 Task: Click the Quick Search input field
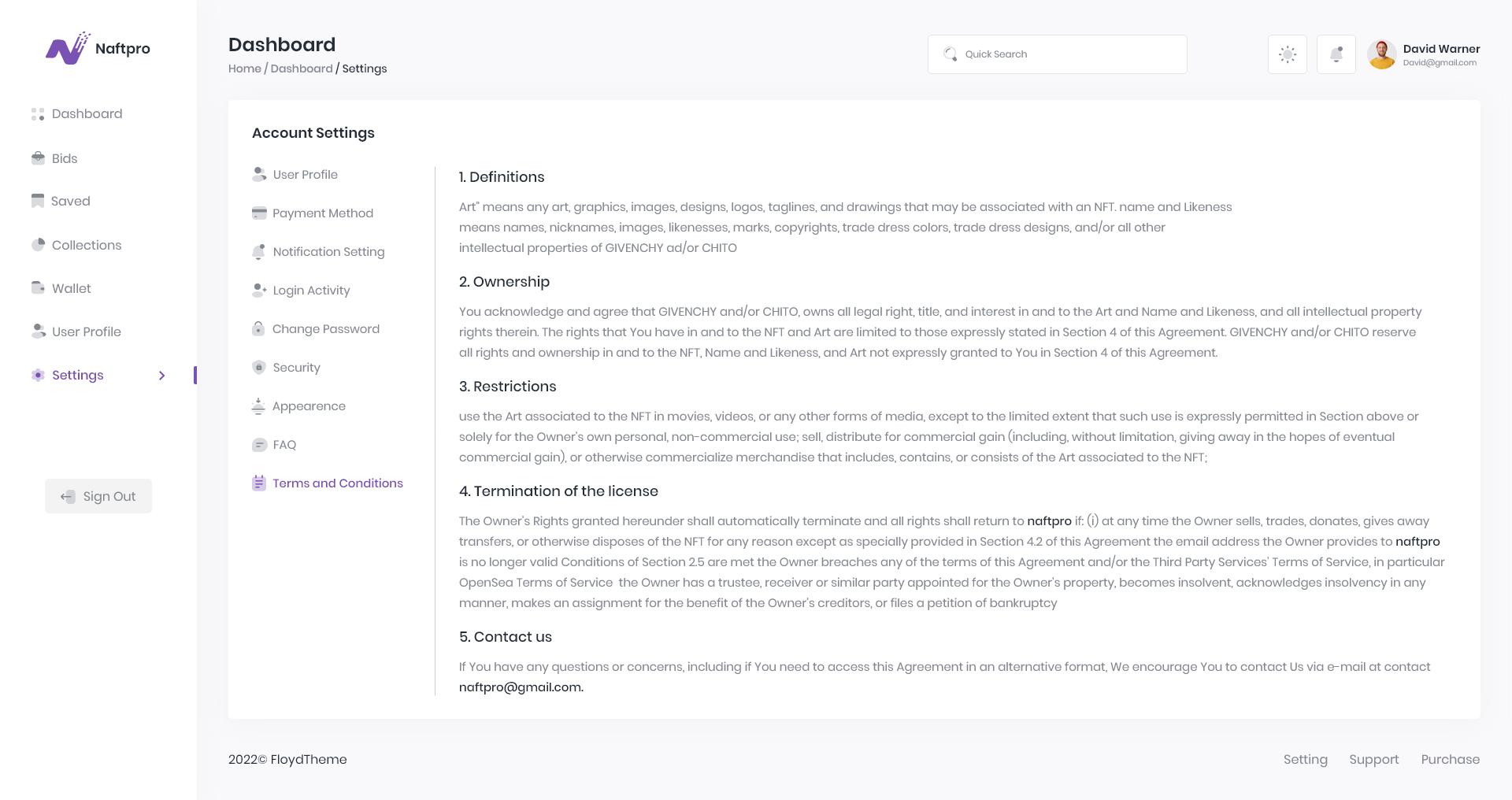tap(1057, 54)
